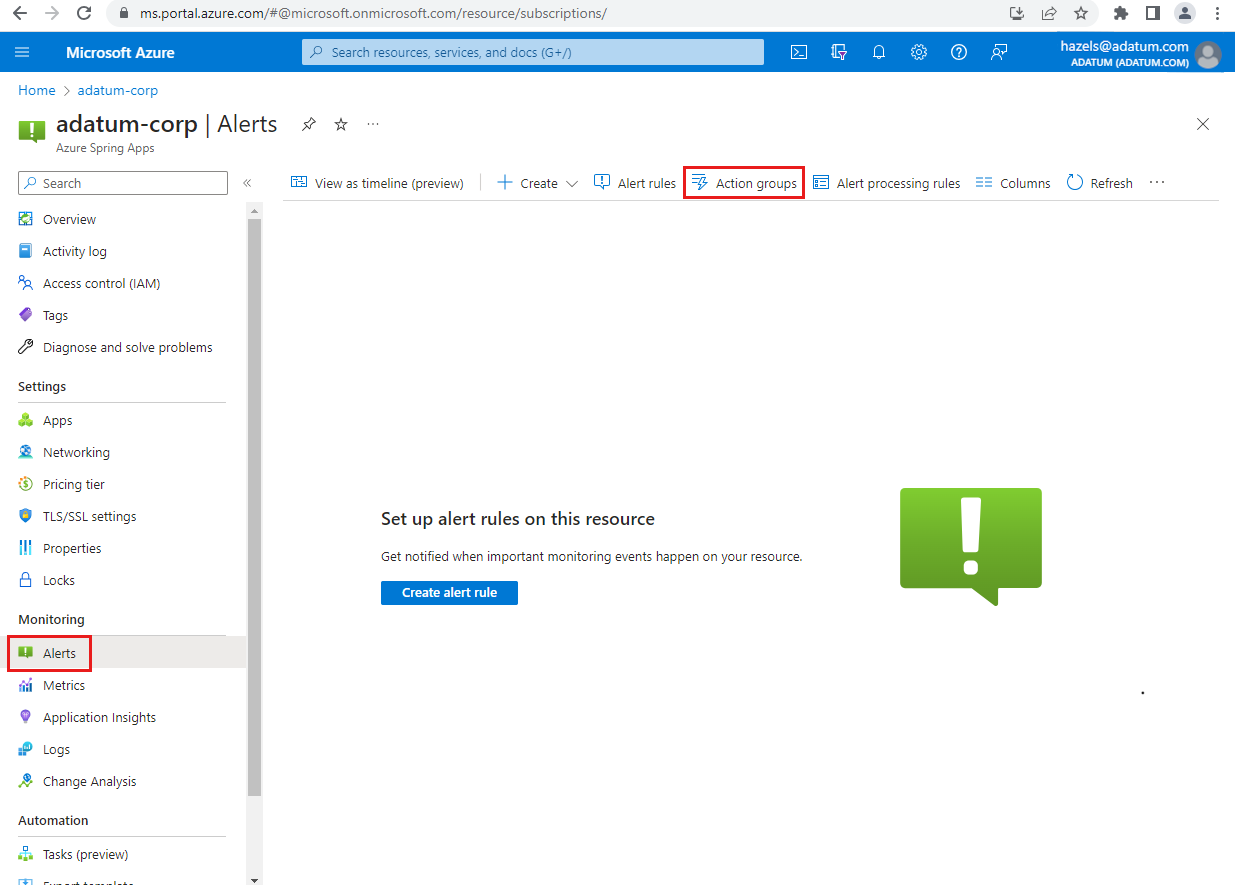Click the sidebar vertical scrollbar
Image resolution: width=1235 pixels, height=885 pixels.
tap(254, 500)
